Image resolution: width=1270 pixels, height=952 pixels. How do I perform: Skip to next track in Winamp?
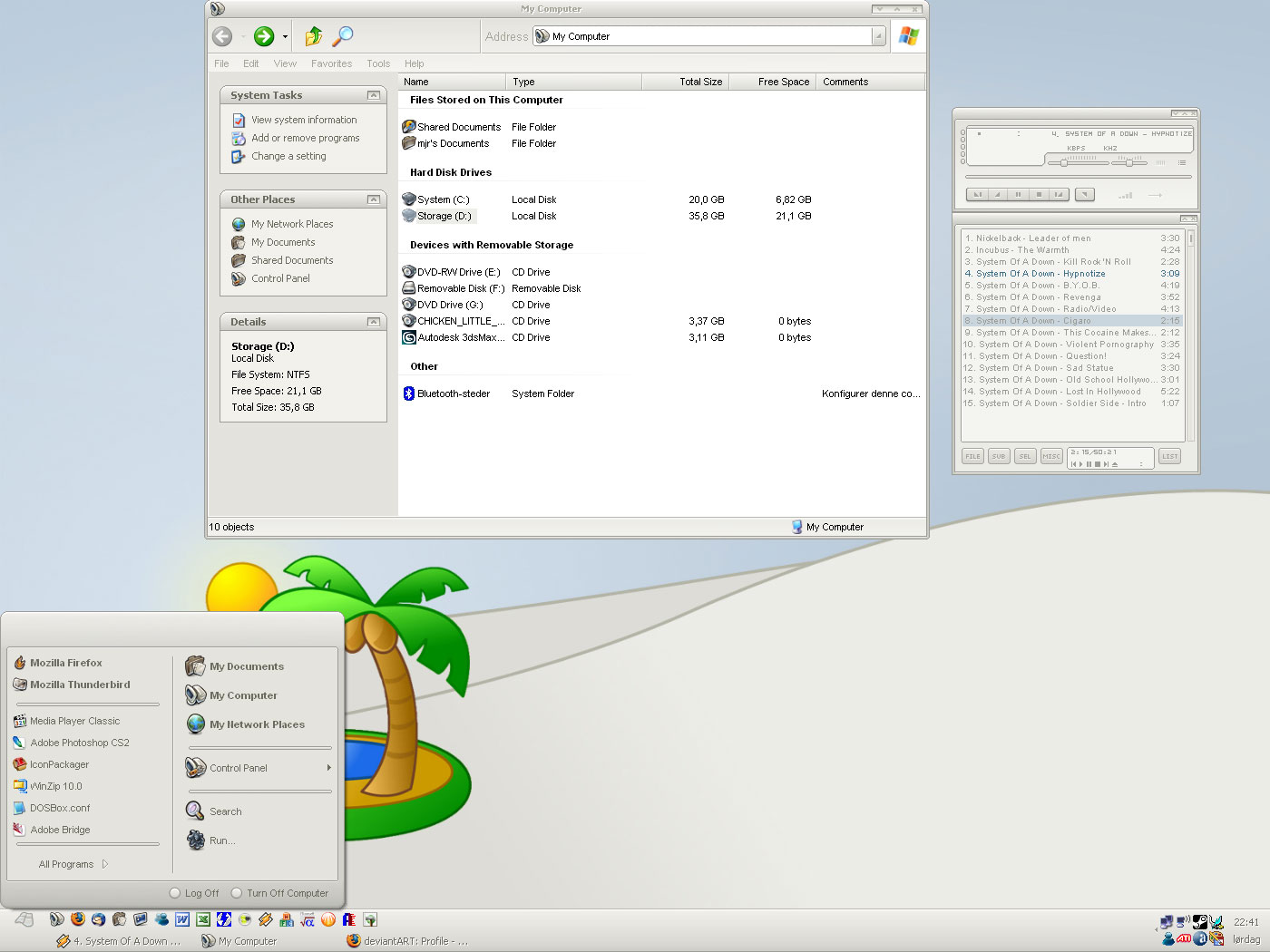click(x=1059, y=194)
